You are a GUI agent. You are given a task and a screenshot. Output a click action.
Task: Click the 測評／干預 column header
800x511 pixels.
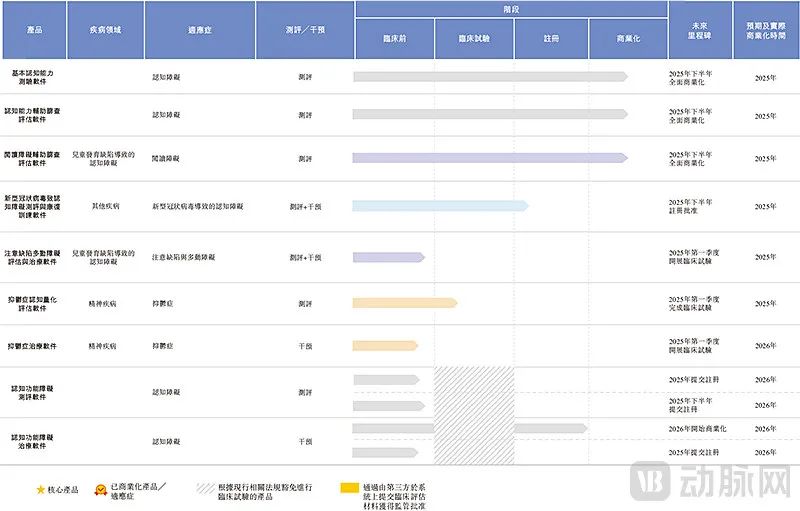tap(304, 30)
